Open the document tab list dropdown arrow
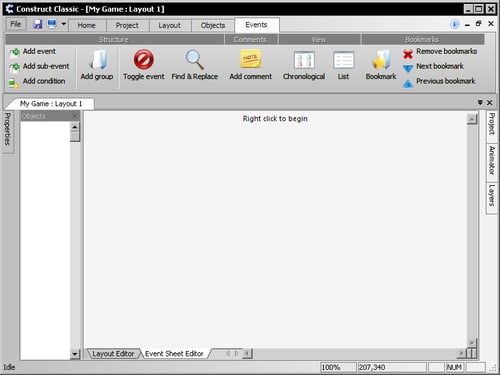 click(x=480, y=102)
